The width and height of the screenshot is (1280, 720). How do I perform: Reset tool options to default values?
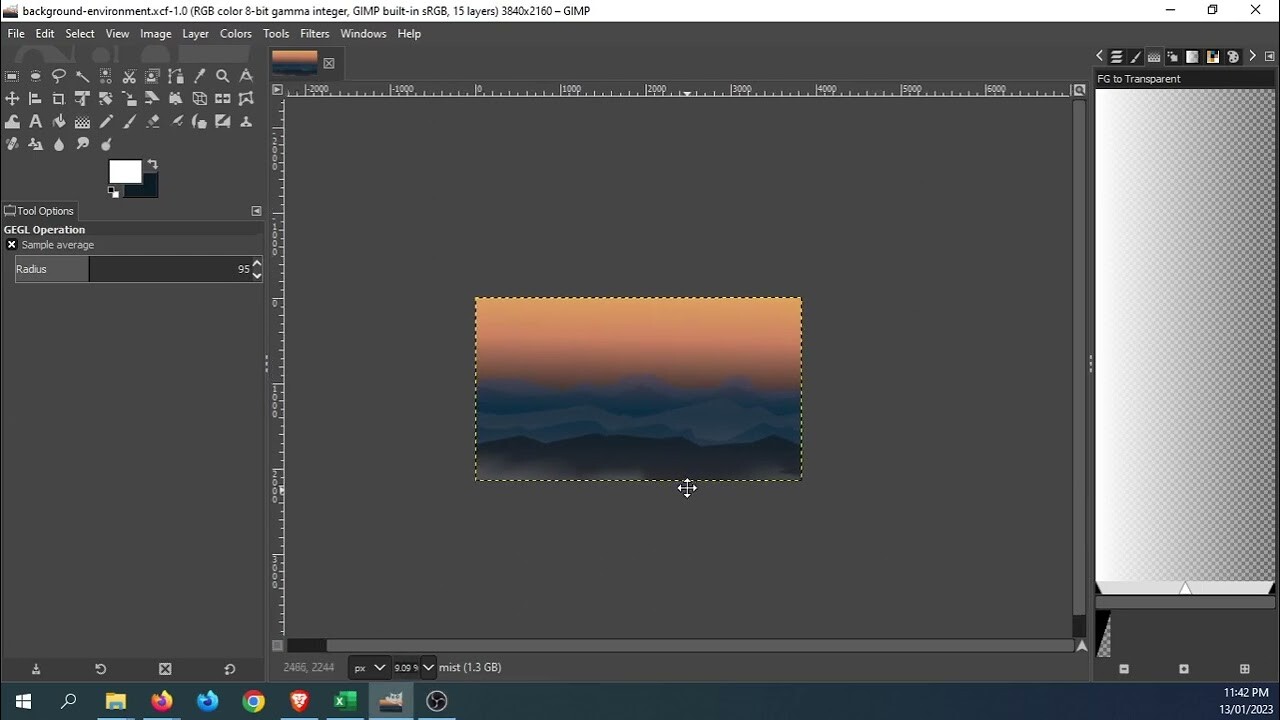(x=227, y=669)
